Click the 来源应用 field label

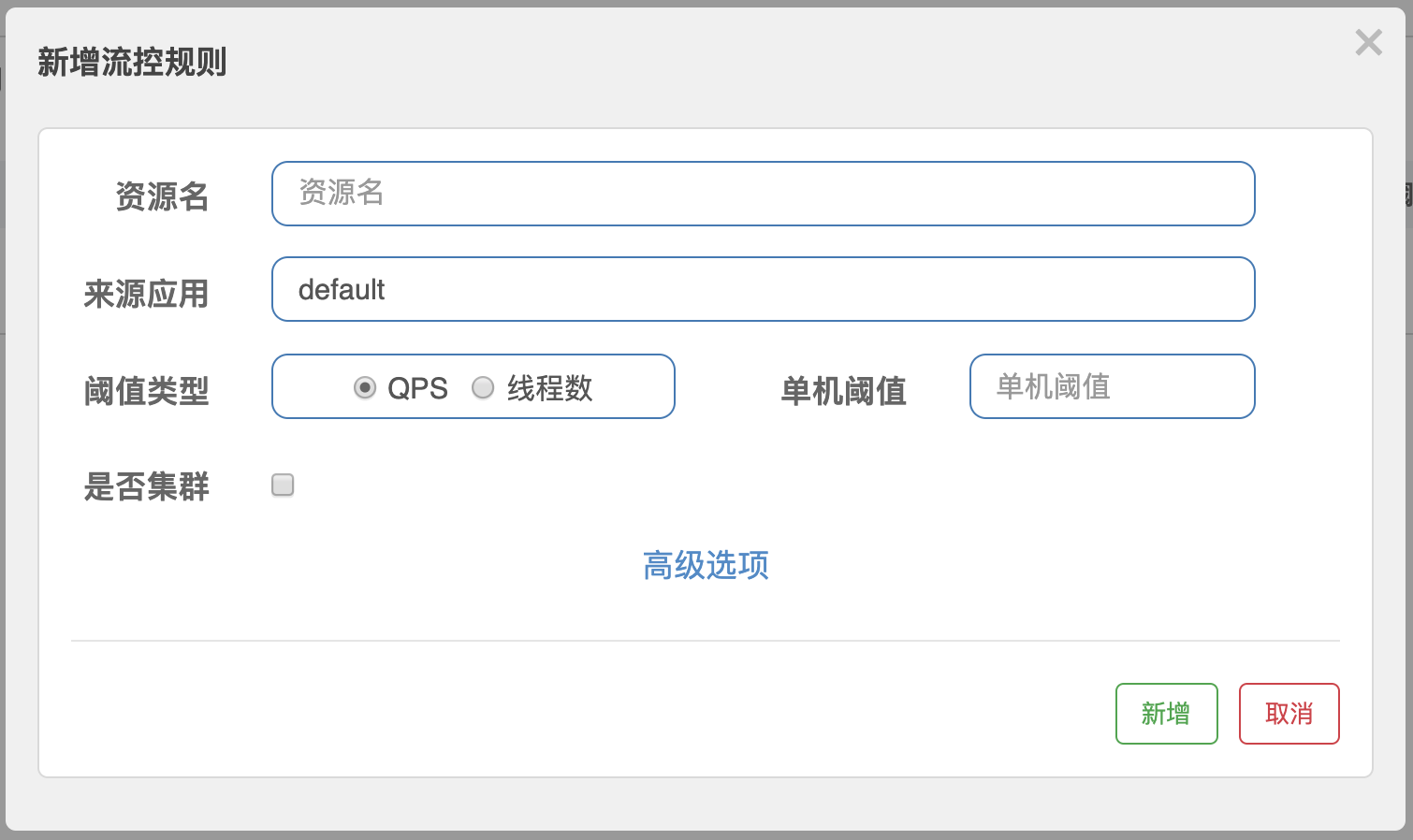[146, 294]
